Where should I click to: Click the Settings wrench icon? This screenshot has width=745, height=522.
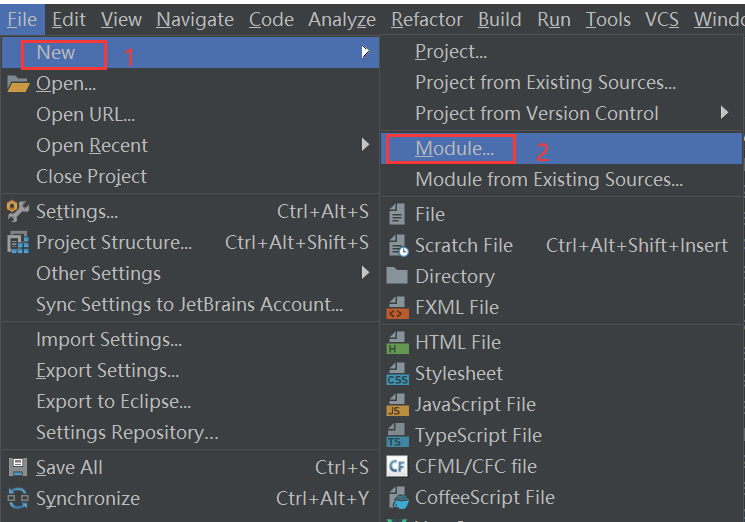point(18,211)
